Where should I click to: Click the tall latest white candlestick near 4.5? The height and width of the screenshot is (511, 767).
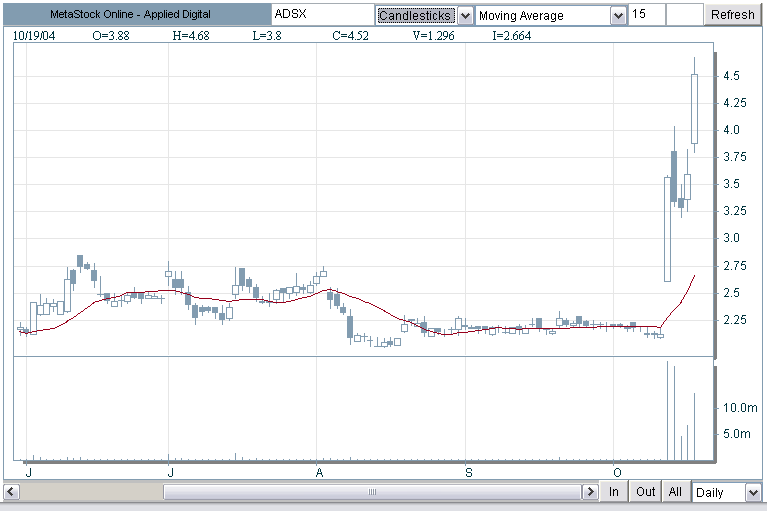pyautogui.click(x=694, y=109)
